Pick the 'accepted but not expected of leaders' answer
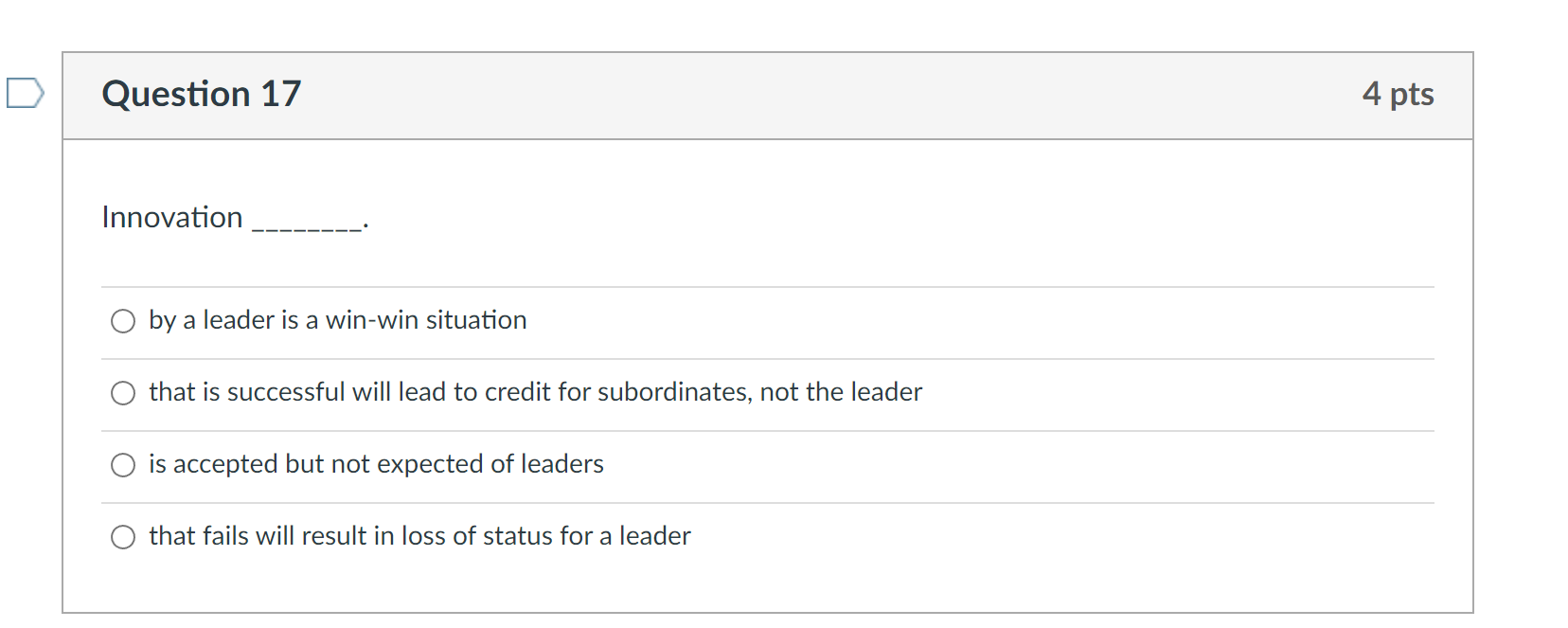 122,464
